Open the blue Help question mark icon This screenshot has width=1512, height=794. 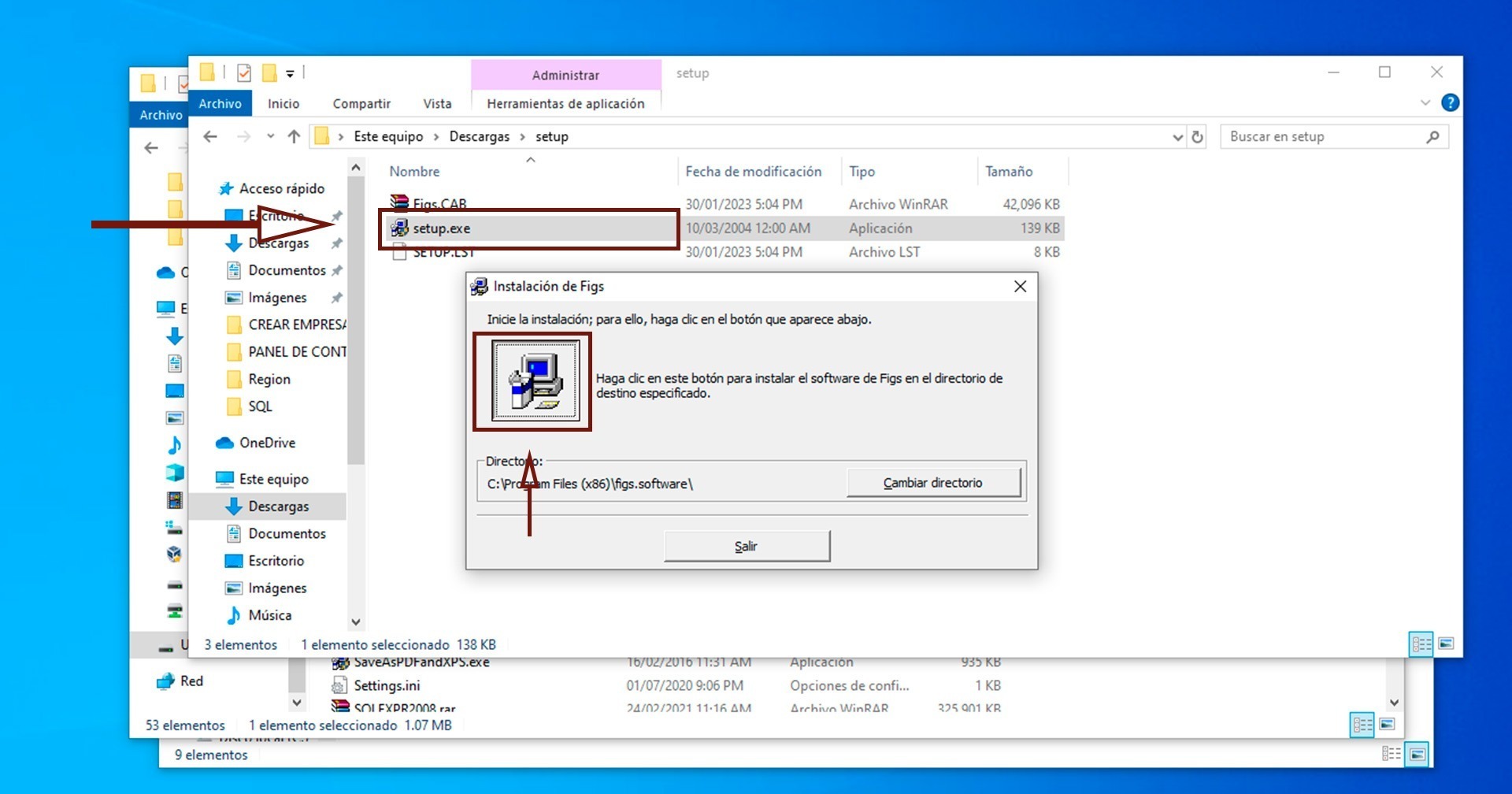click(1449, 103)
